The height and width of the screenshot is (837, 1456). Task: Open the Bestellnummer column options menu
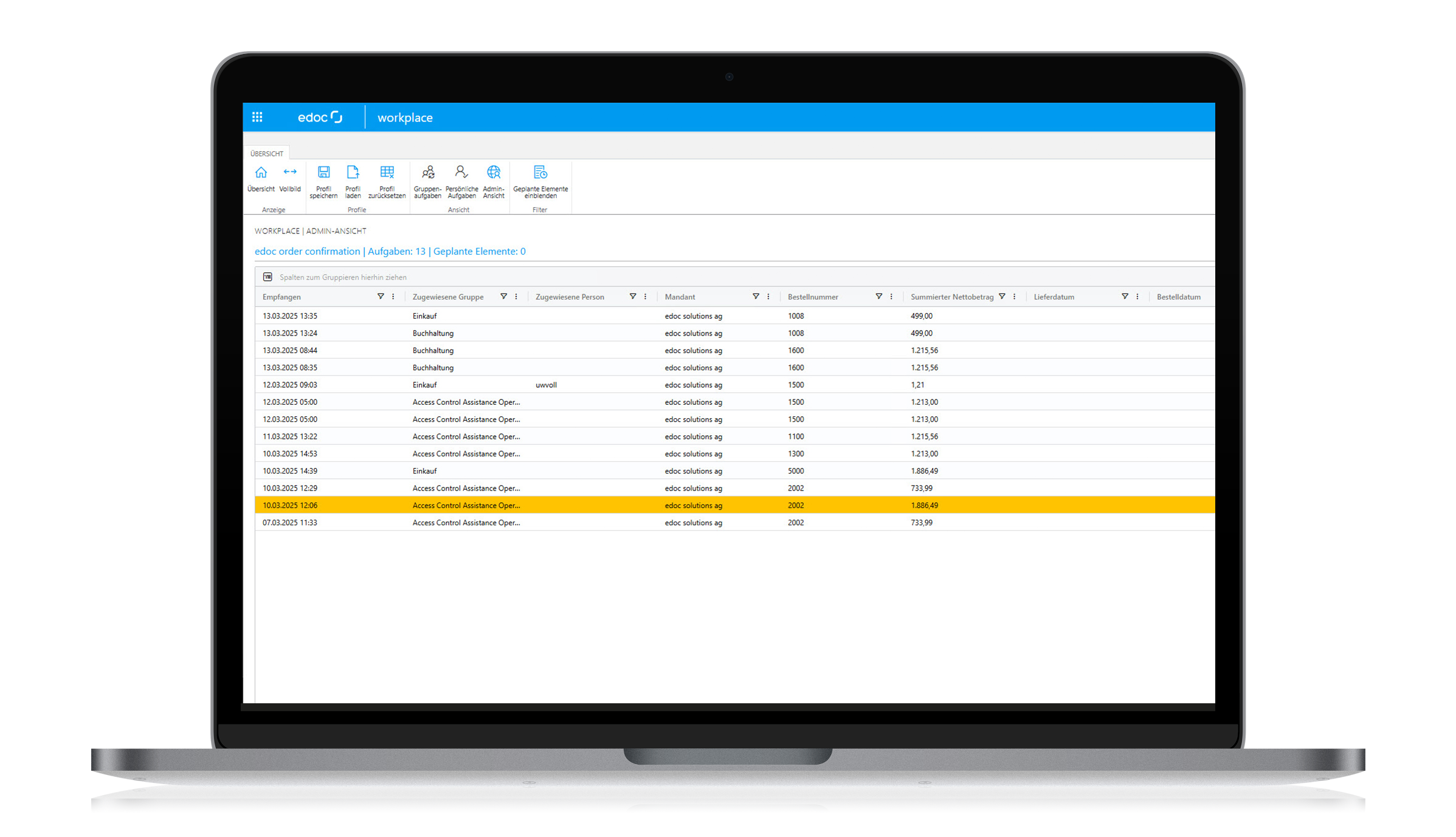(x=891, y=297)
